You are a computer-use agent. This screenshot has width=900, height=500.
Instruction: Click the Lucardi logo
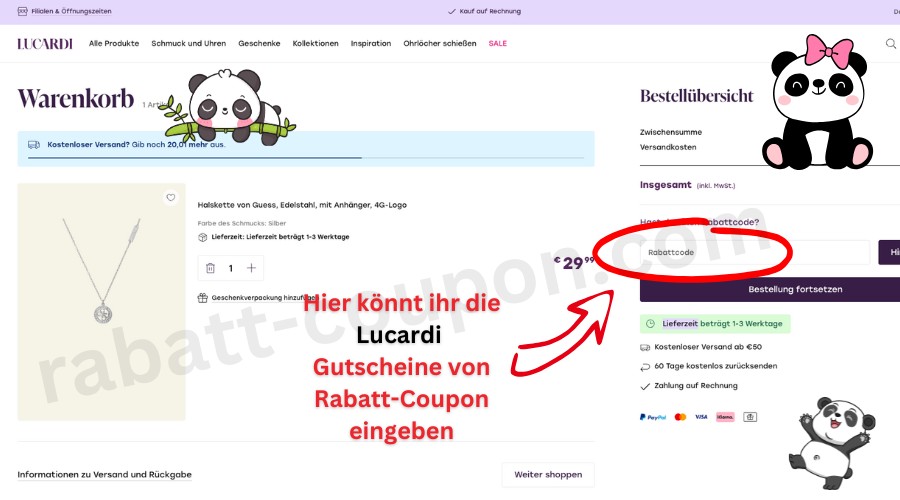tap(45, 44)
